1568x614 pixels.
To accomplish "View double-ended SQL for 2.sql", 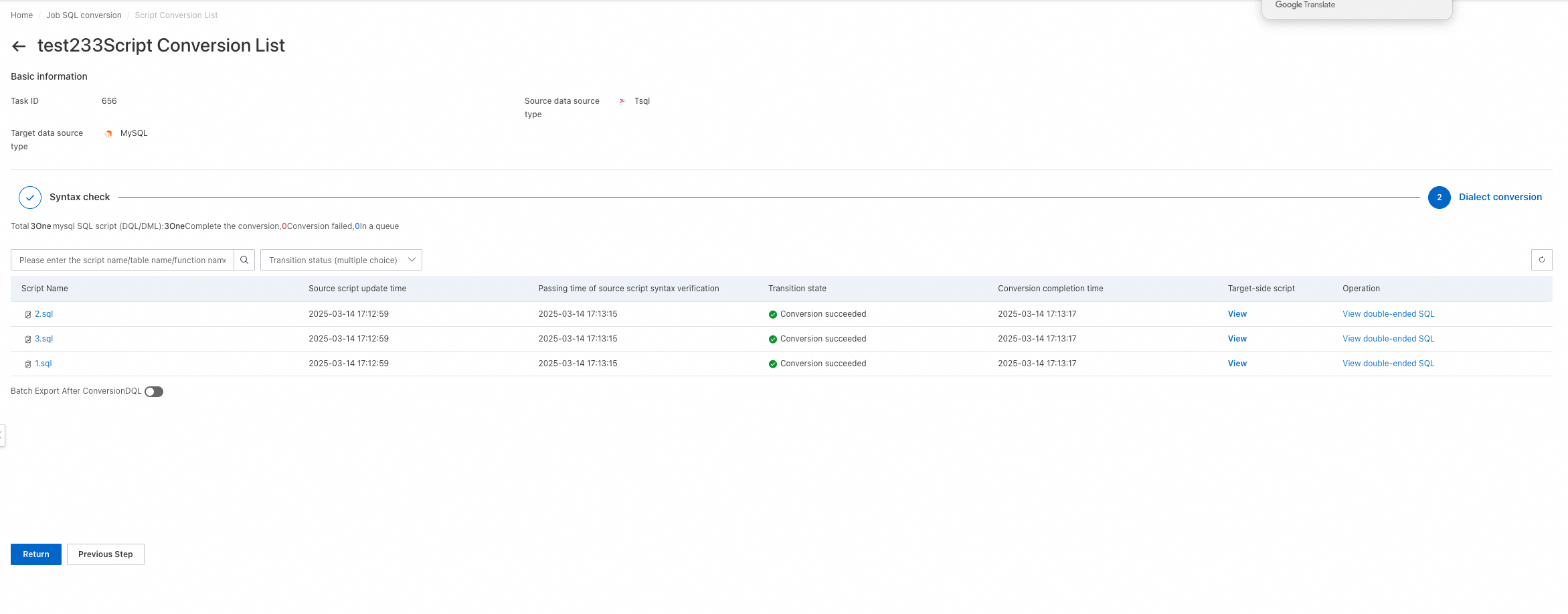I will pyautogui.click(x=1389, y=314).
